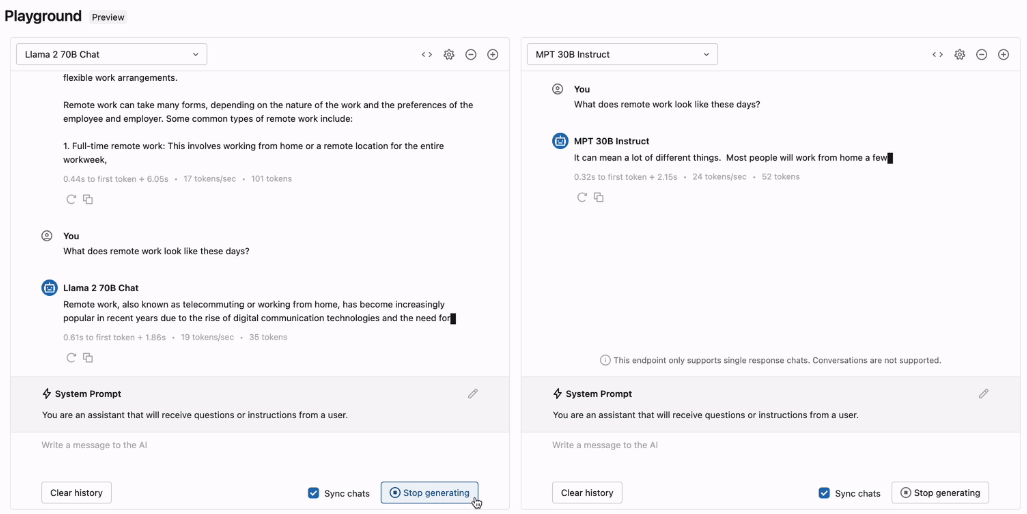Copy the first Llama response with 101 tokens
This screenshot has width=1027, height=514.
point(88,200)
